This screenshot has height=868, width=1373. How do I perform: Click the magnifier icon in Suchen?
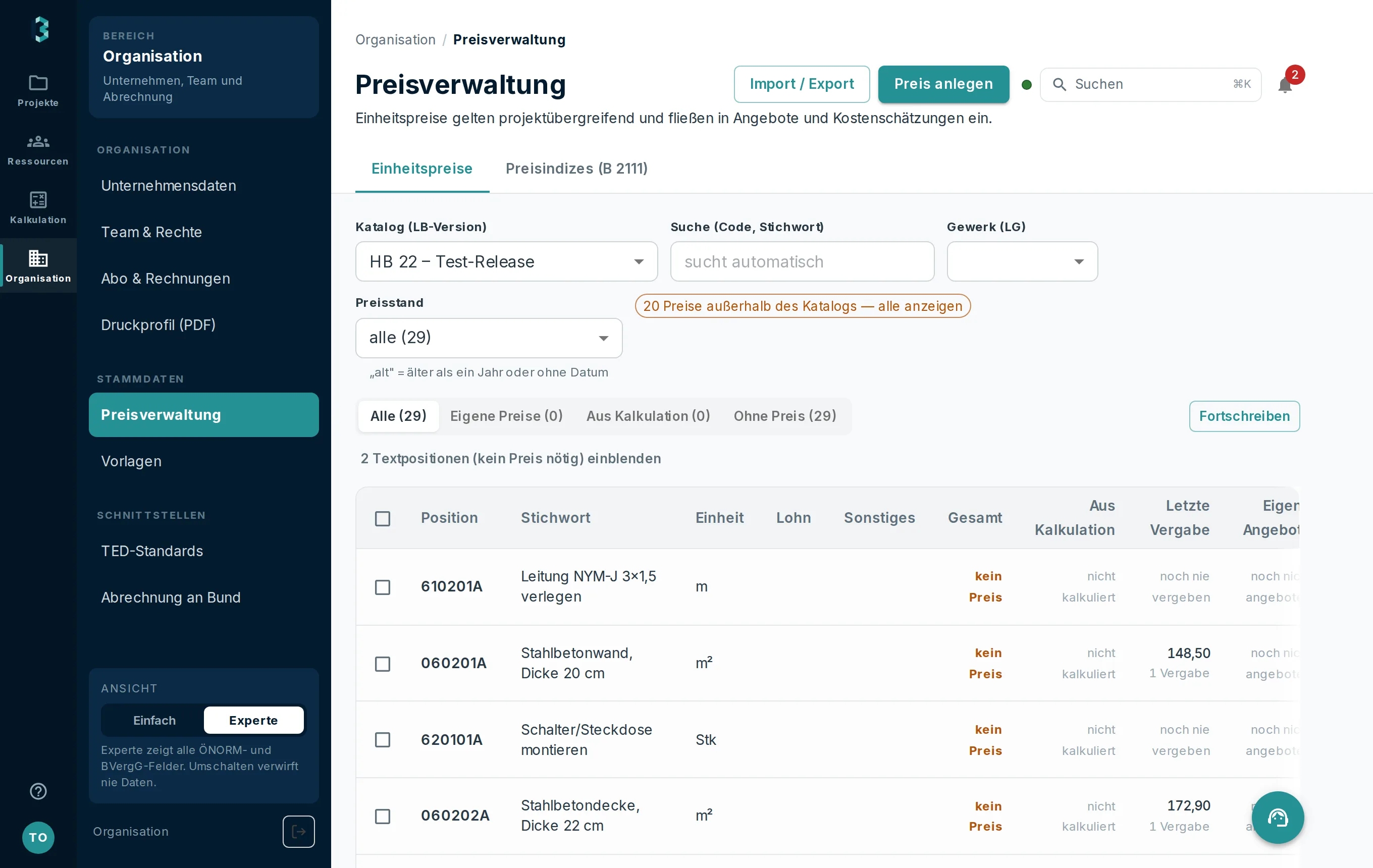click(1060, 84)
